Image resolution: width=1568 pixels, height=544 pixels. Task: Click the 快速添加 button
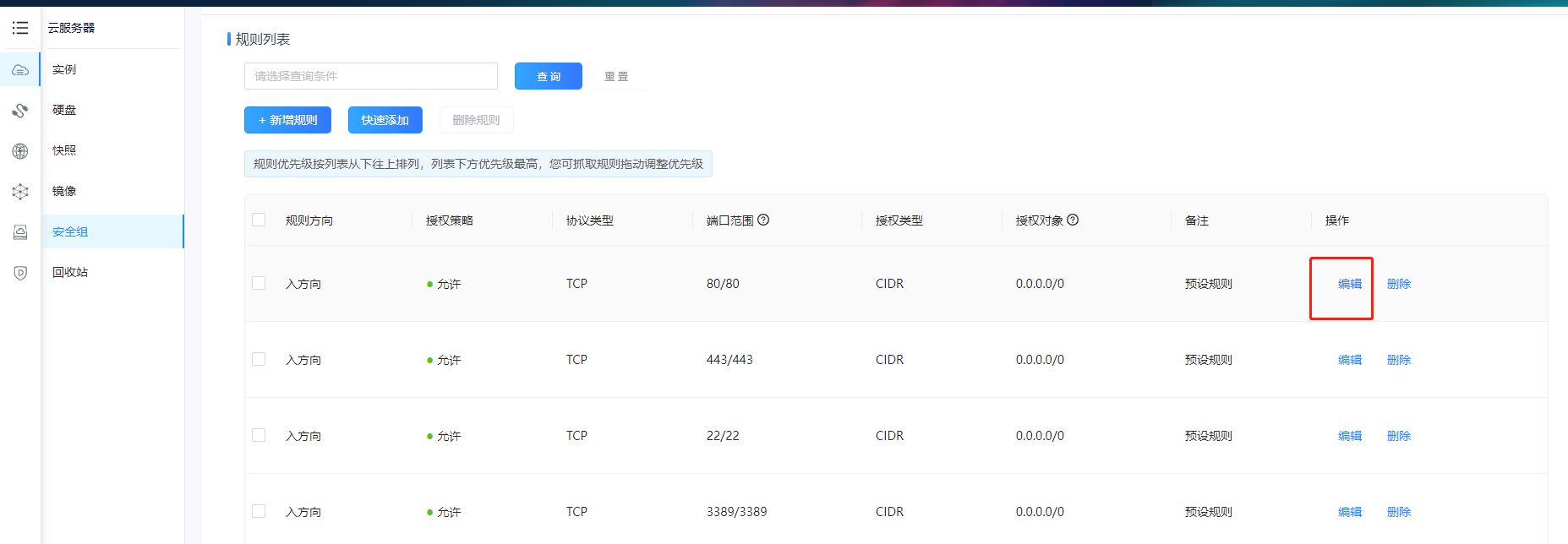point(385,120)
